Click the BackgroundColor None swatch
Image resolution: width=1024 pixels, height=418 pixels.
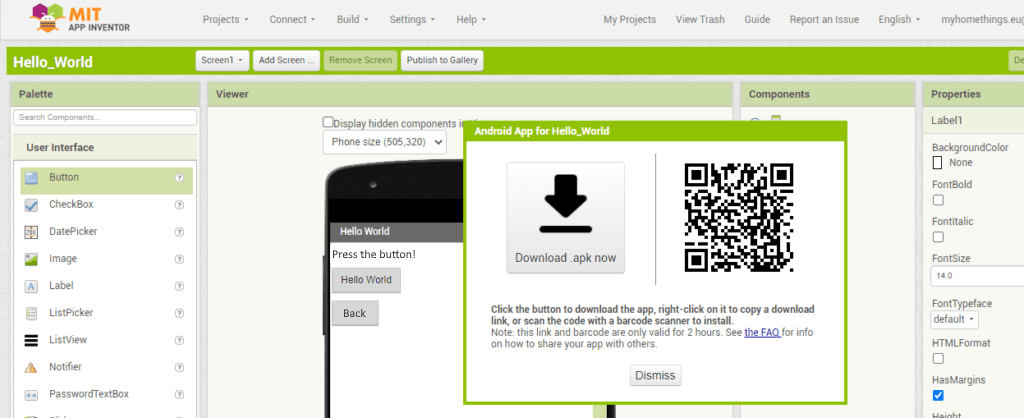938,163
